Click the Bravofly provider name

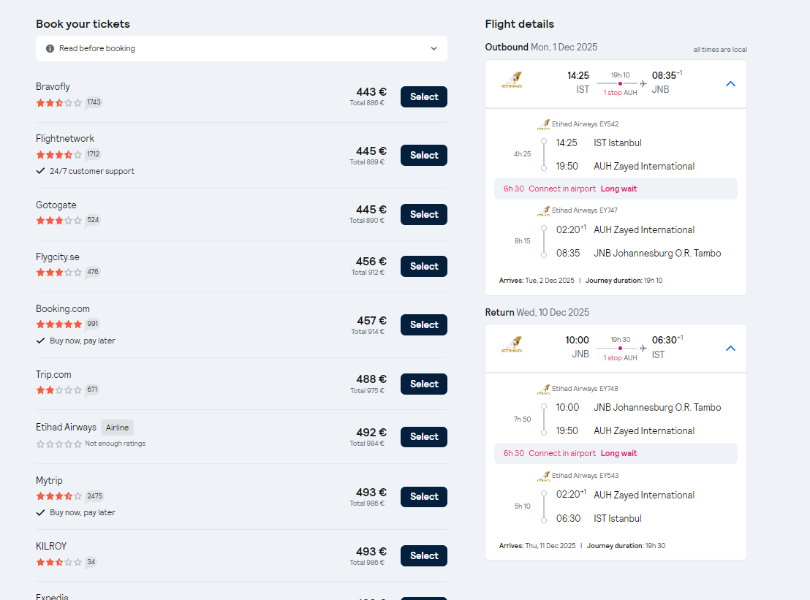pyautogui.click(x=53, y=86)
